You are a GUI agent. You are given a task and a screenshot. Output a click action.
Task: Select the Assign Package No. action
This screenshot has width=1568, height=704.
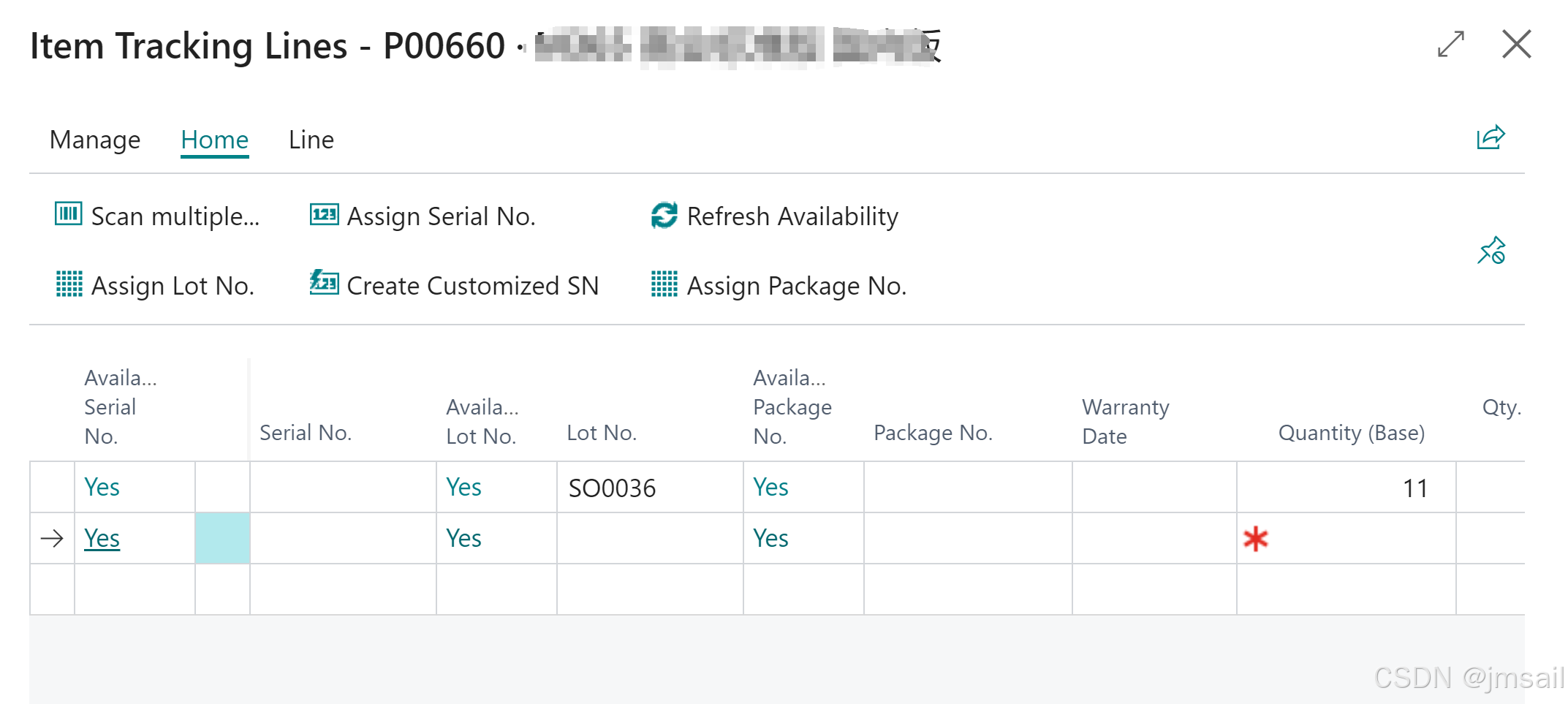(796, 286)
